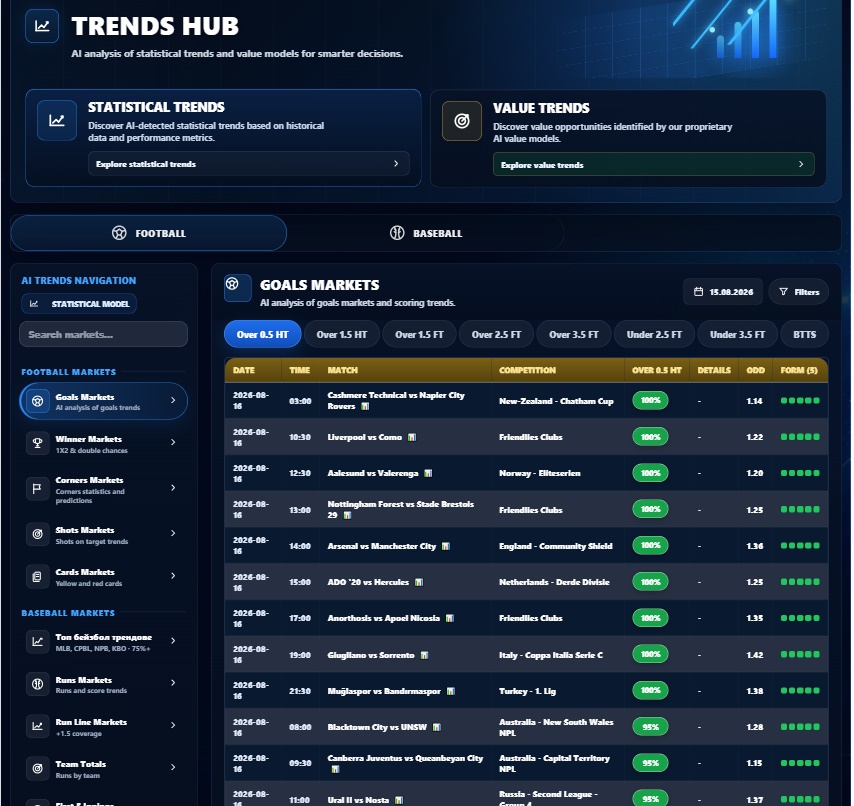This screenshot has width=854, height=806.
Task: Click the Team Totals target icon
Action: 38,768
